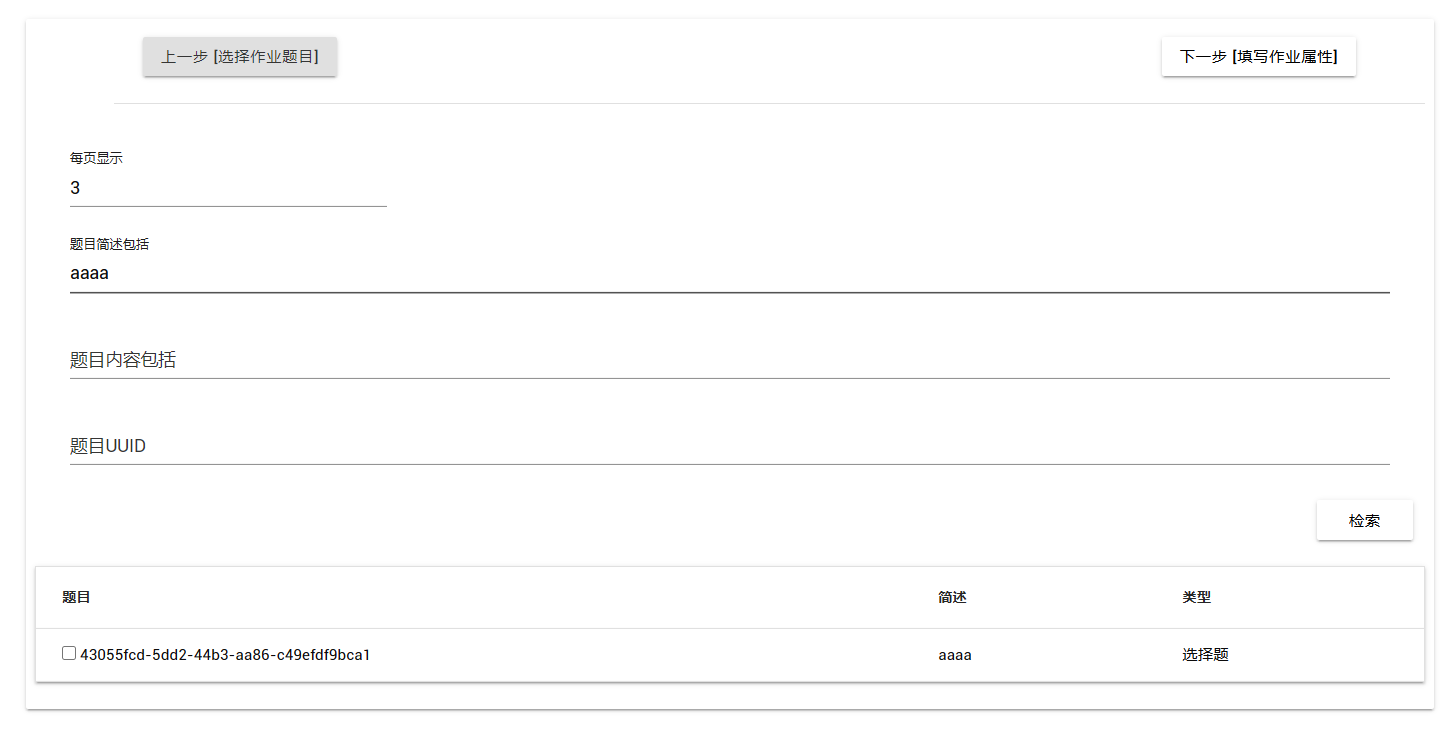Click the divider line below the step buttons
This screenshot has width=1446, height=733.
[768, 103]
